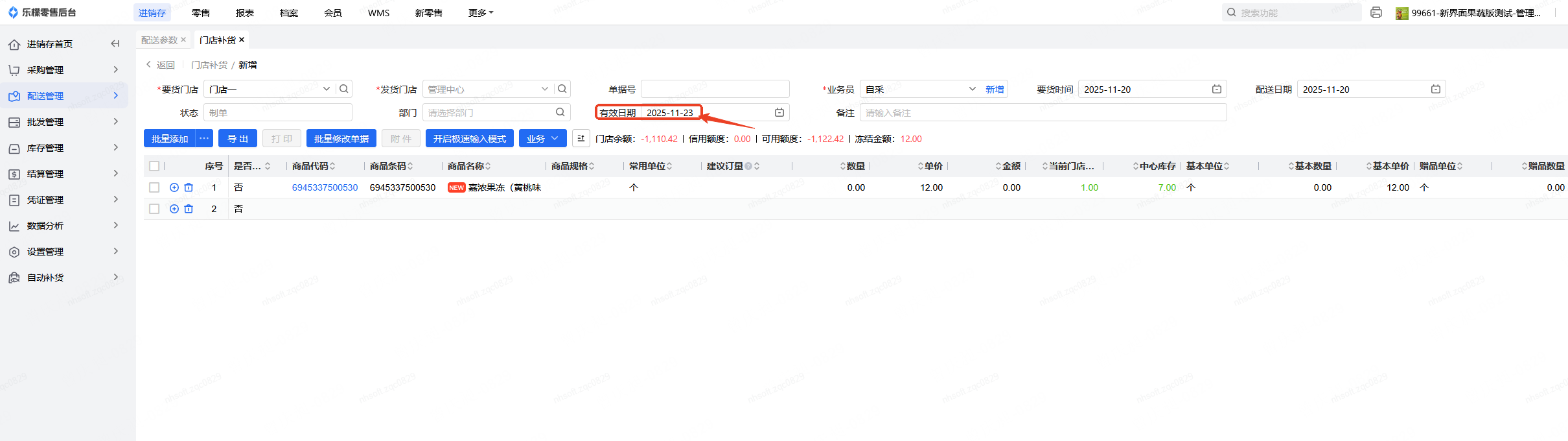
Task: Click into the 备注 input field
Action: pyautogui.click(x=1043, y=112)
